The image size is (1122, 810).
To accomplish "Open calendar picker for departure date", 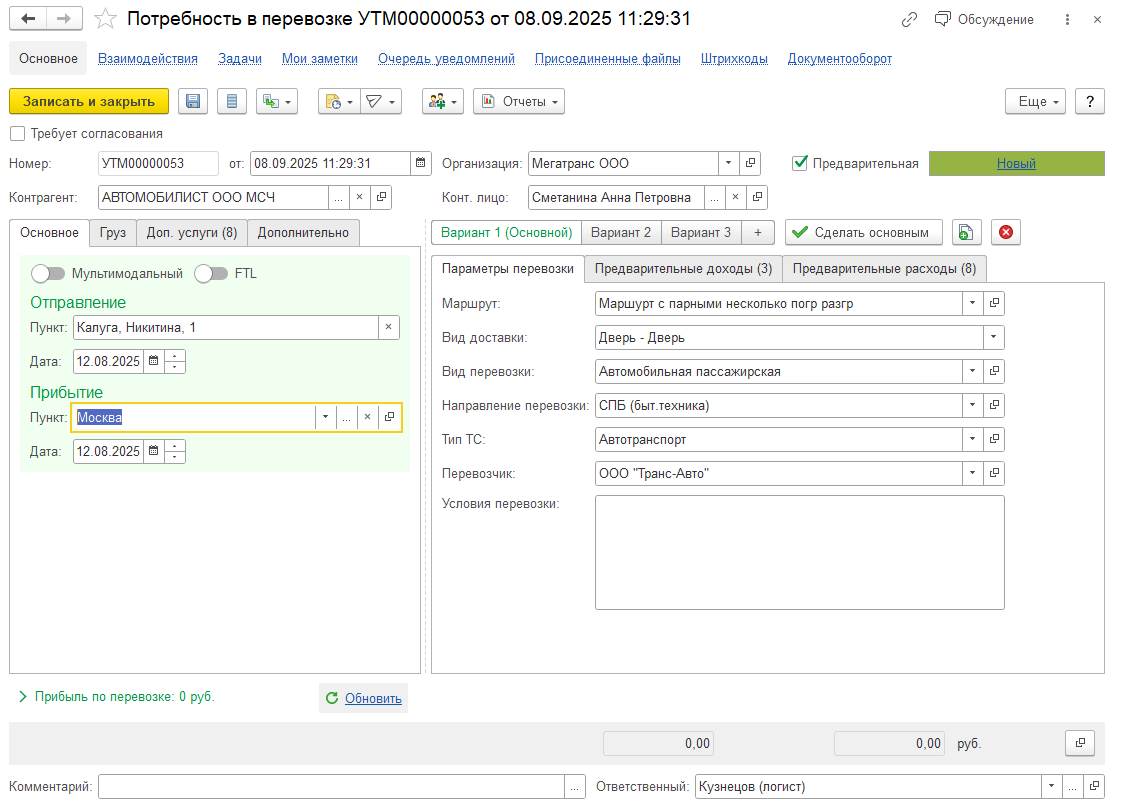I will point(153,361).
